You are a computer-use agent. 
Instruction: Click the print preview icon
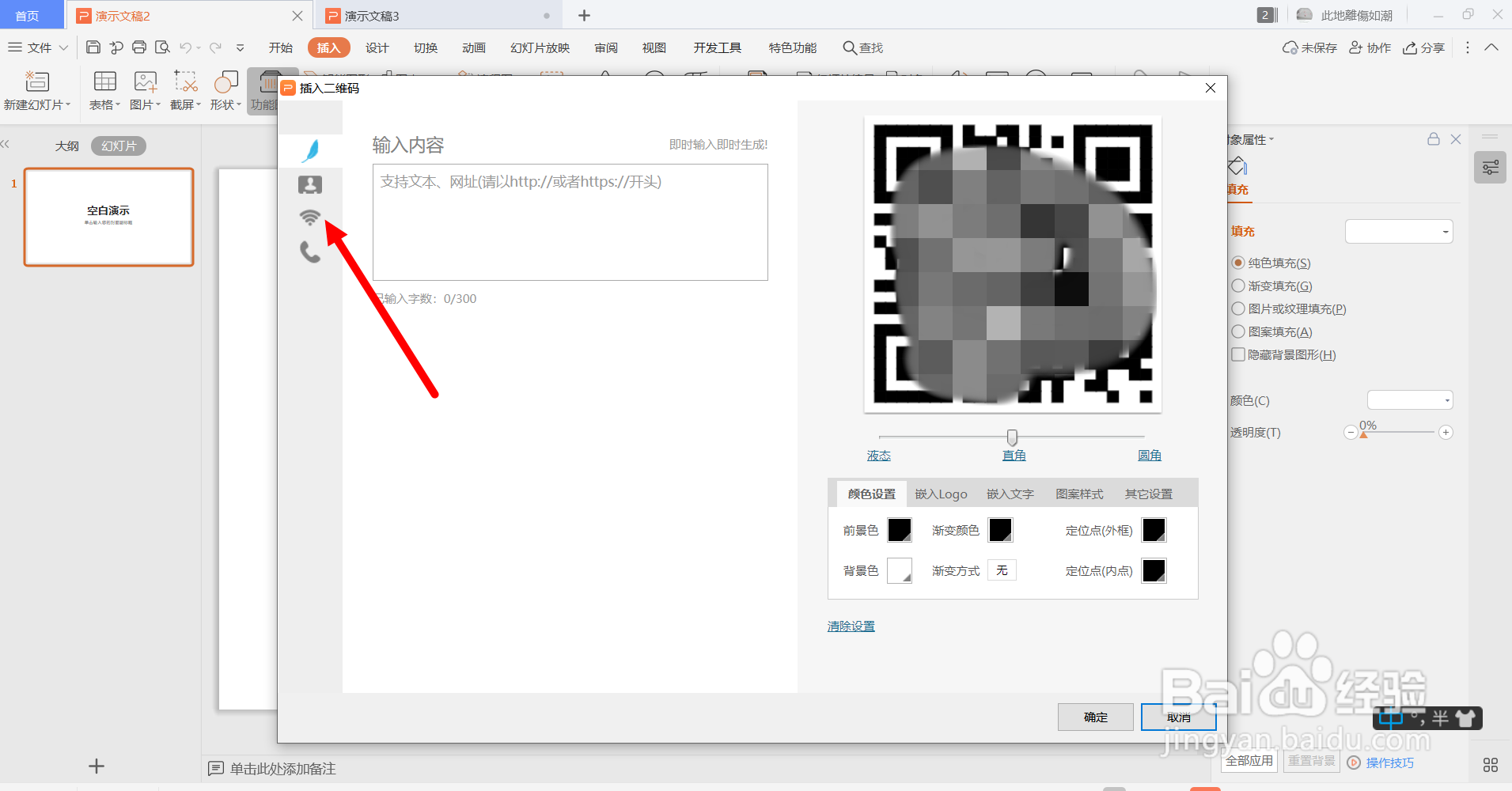pos(162,47)
